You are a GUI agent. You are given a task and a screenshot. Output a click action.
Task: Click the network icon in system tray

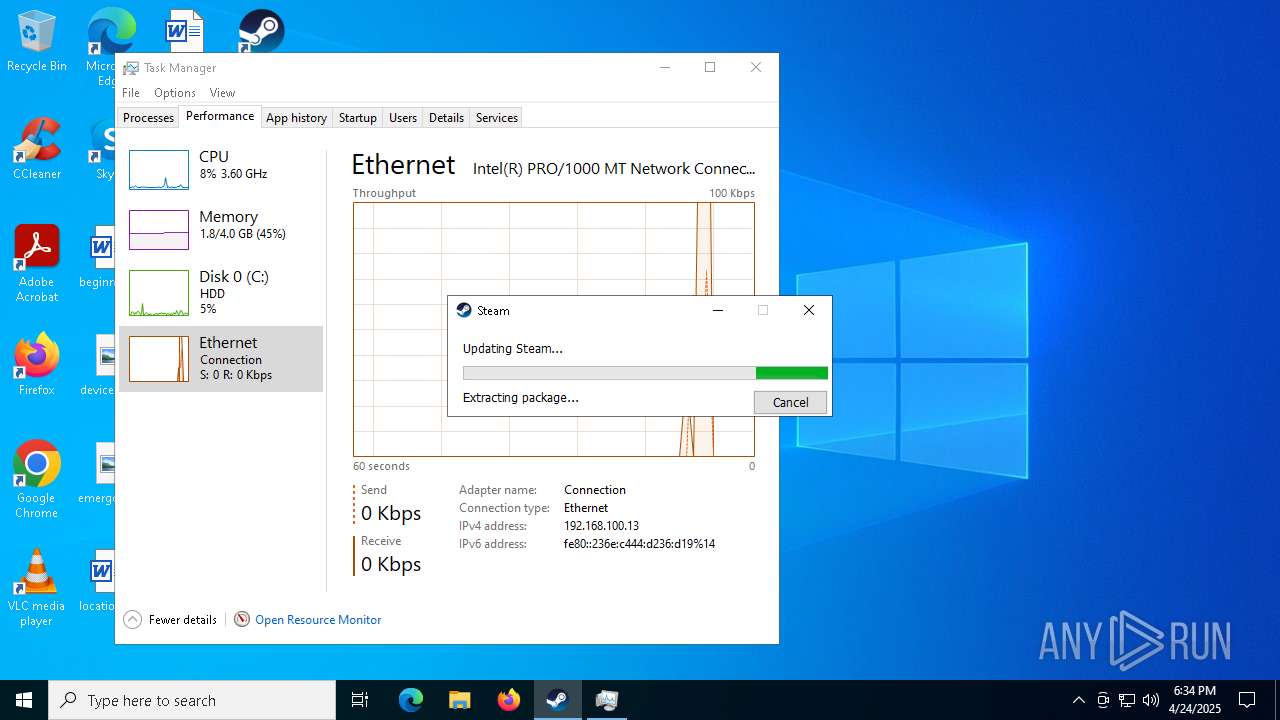1127,700
